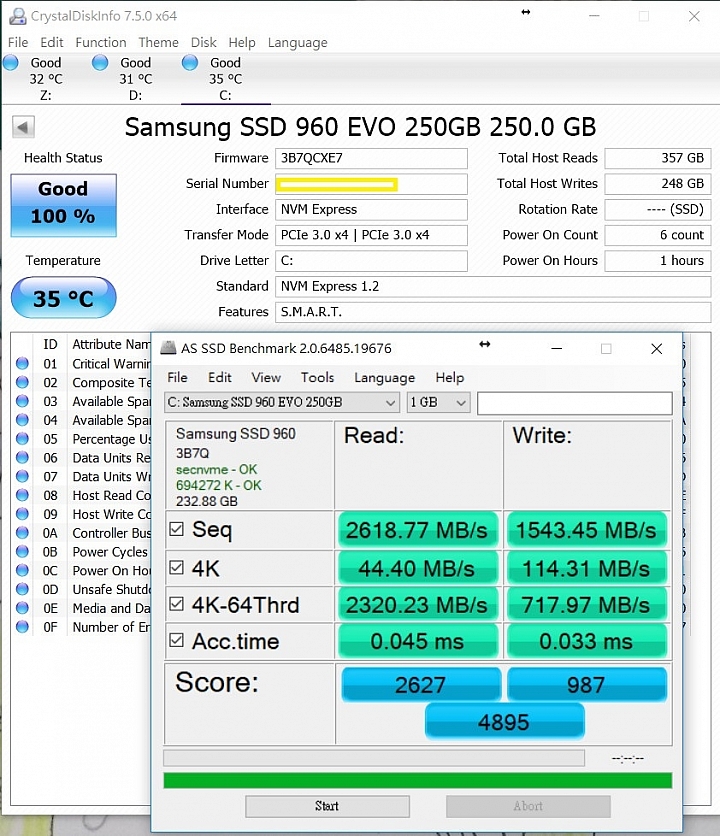Uncheck the Seq benchmark checkbox

pyautogui.click(x=177, y=529)
